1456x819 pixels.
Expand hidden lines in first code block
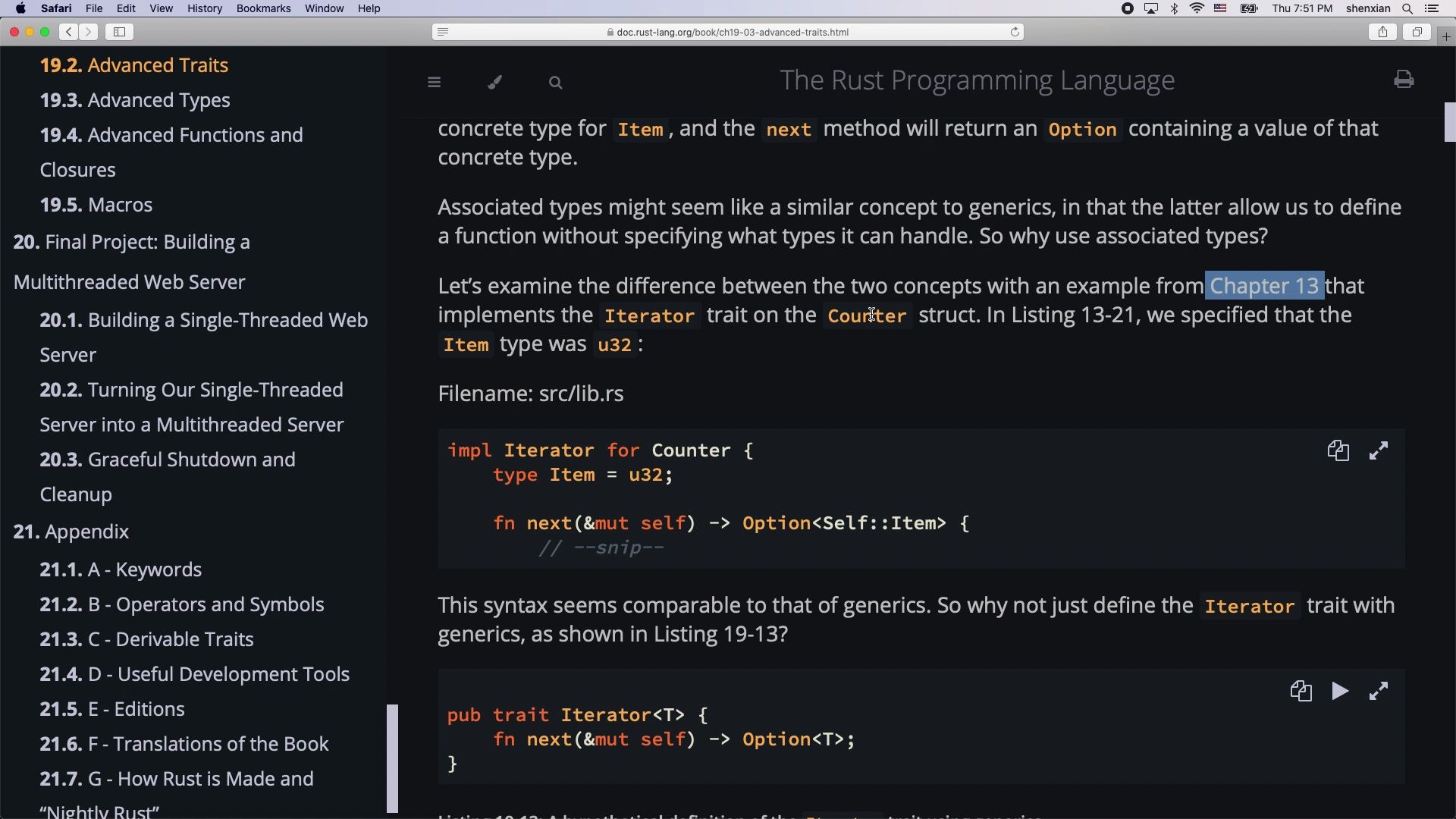tap(1378, 450)
